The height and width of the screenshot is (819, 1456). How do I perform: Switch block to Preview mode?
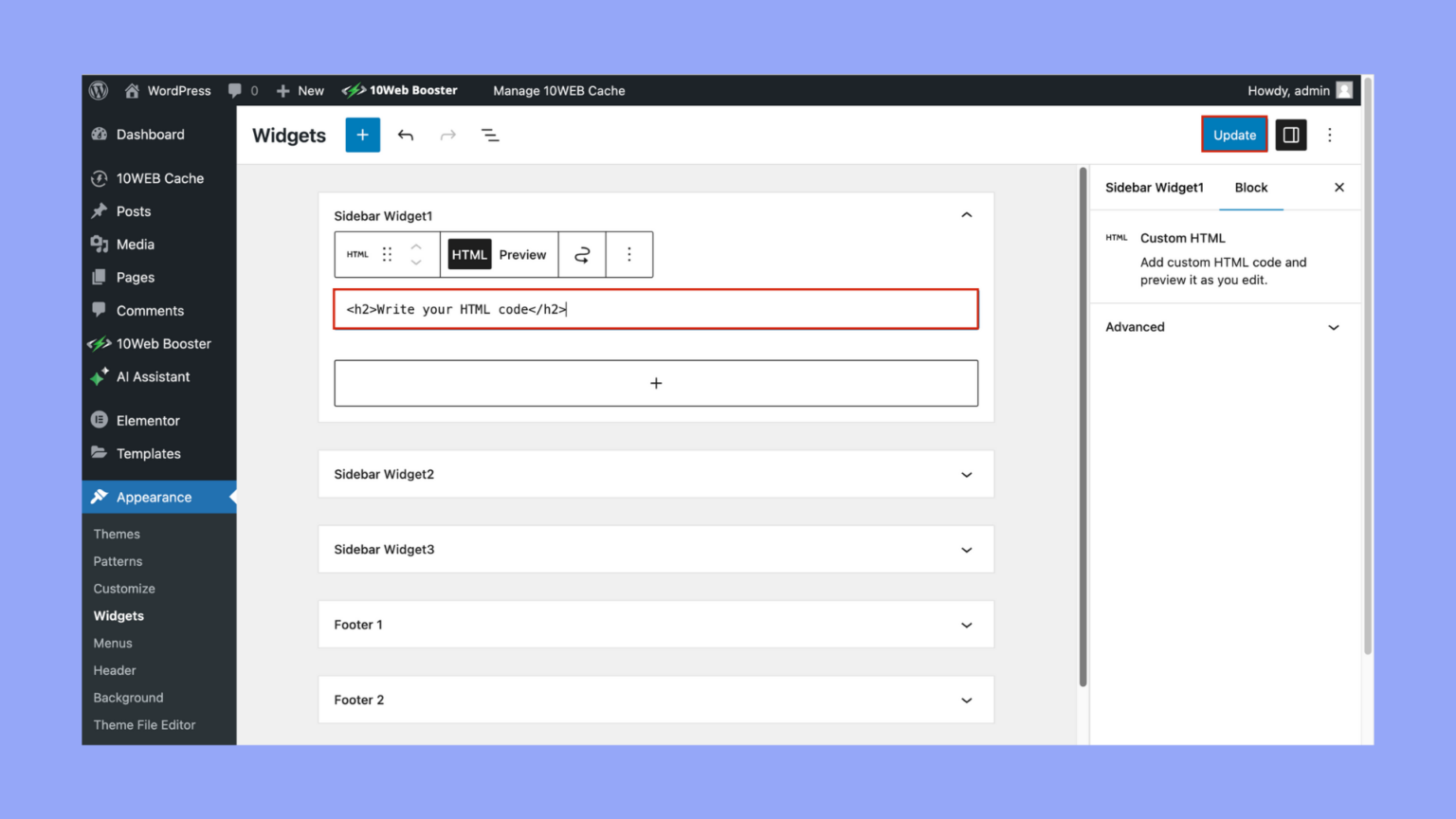pos(522,254)
